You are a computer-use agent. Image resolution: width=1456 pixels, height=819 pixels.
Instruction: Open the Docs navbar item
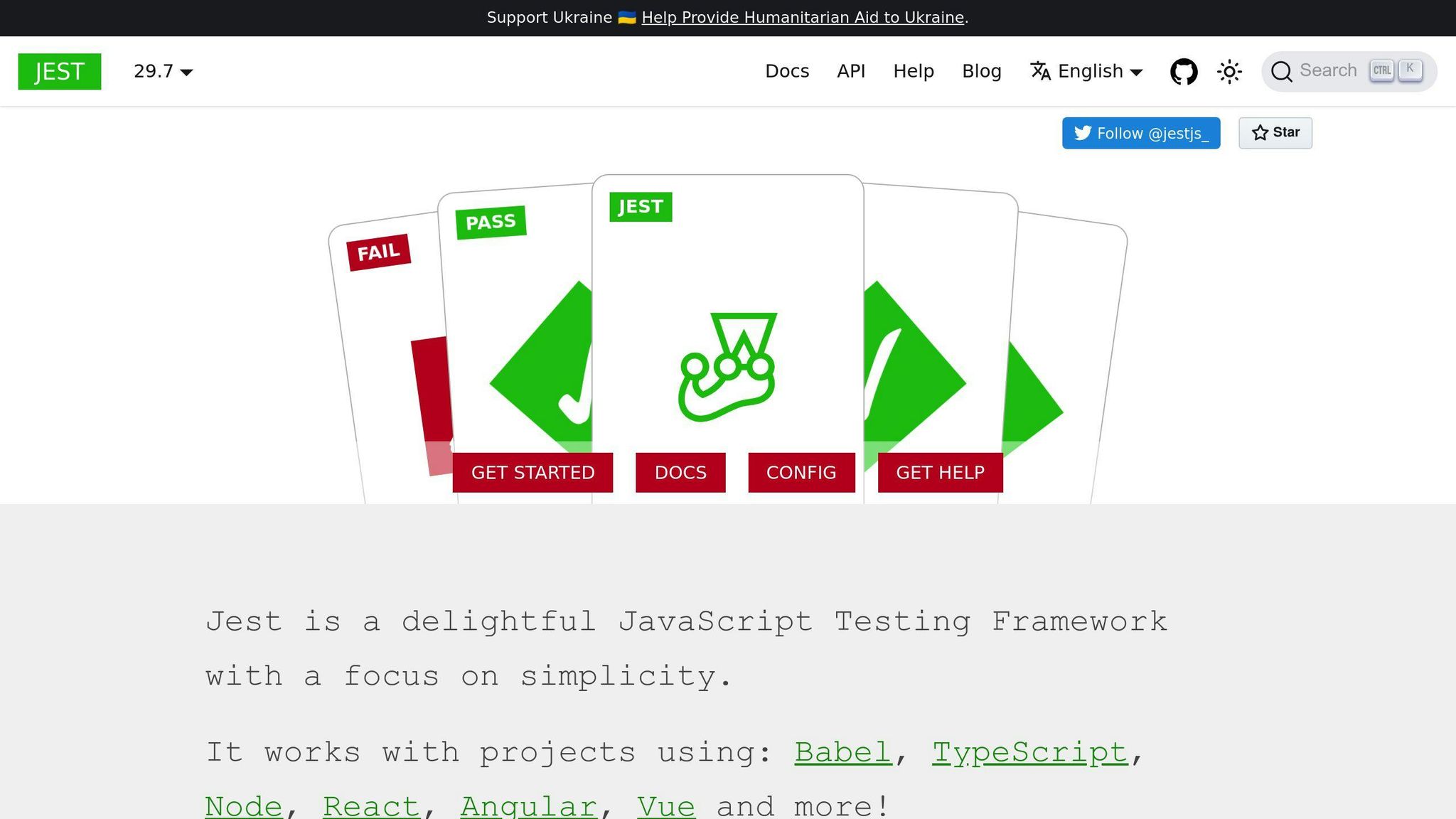(x=787, y=72)
